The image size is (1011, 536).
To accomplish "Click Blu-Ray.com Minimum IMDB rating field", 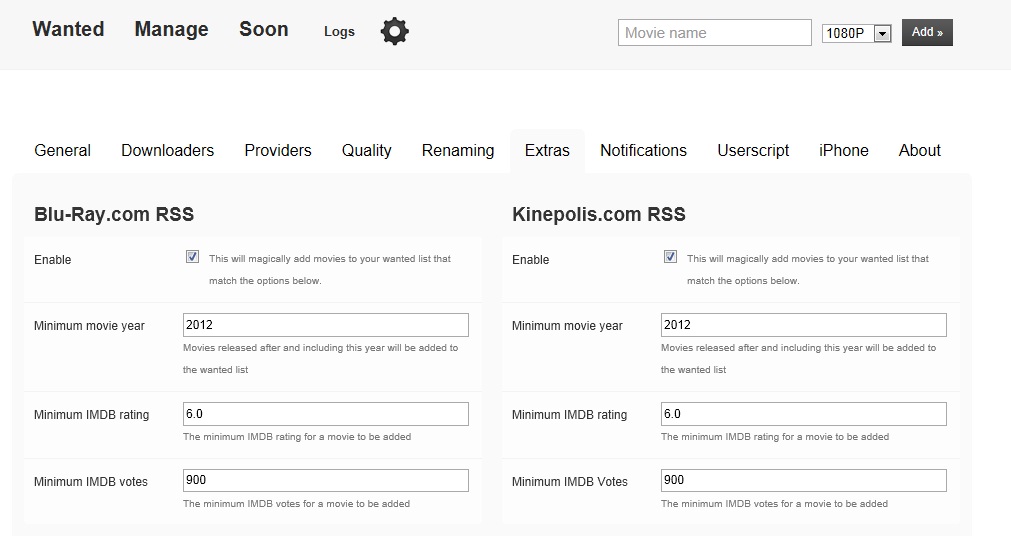I will [x=326, y=414].
